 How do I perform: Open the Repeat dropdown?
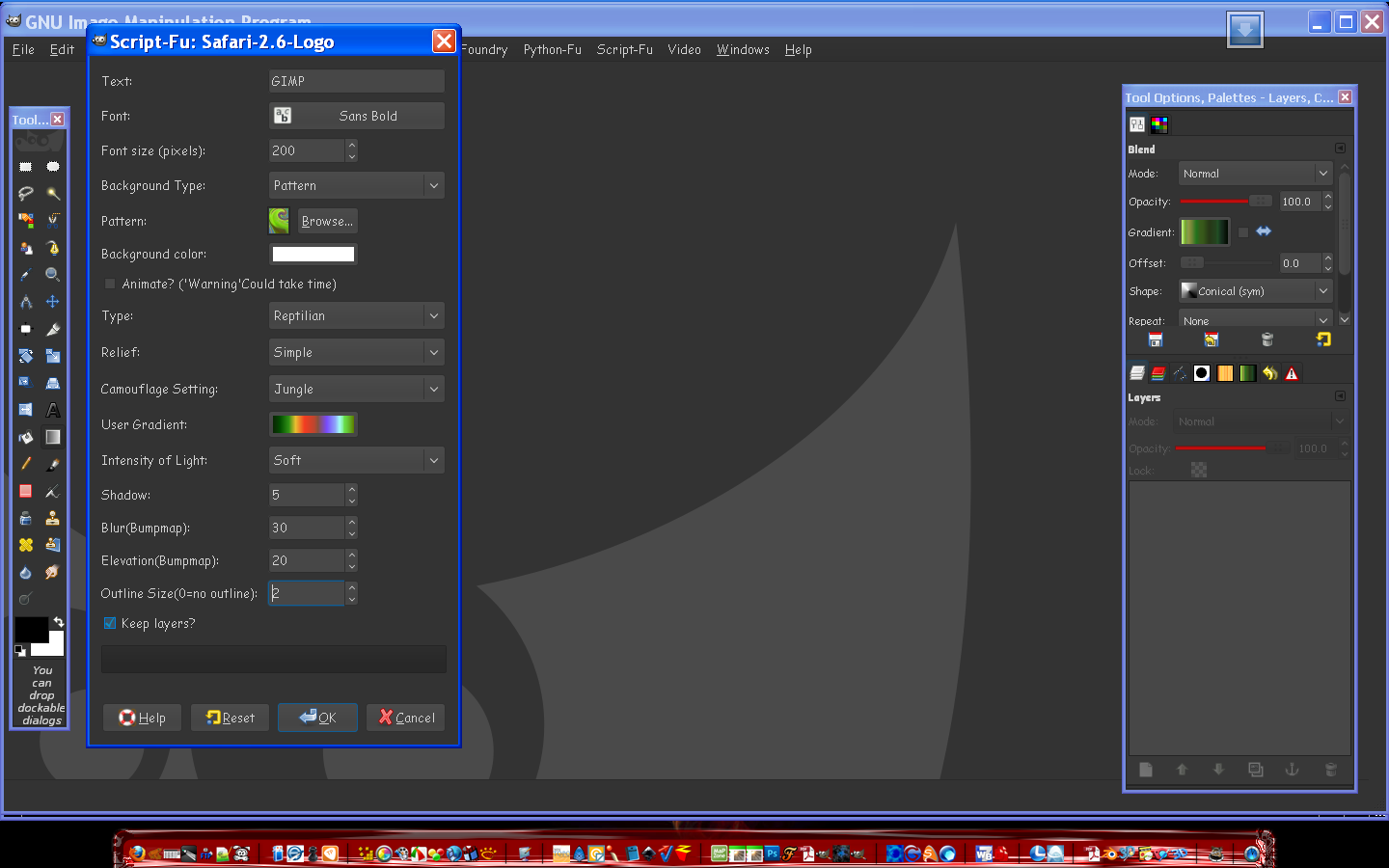click(1256, 320)
